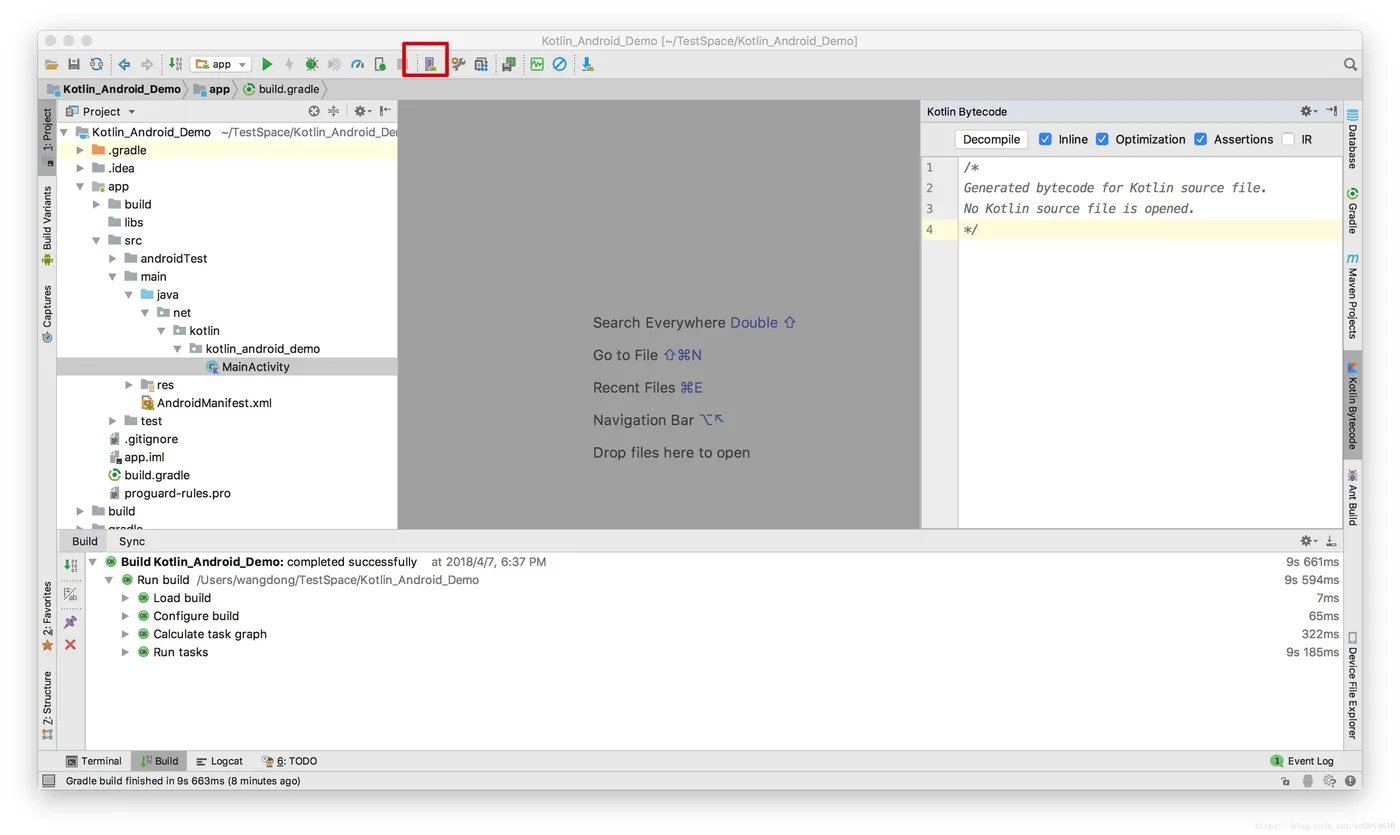This screenshot has height=835, width=1400.
Task: Click the build.gradle breadcrumb
Action: pos(281,89)
